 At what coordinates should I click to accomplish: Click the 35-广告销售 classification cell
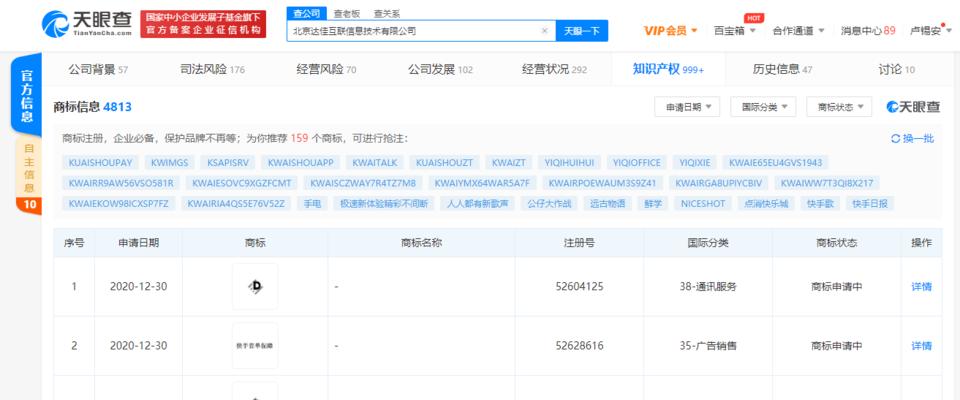[x=708, y=345]
